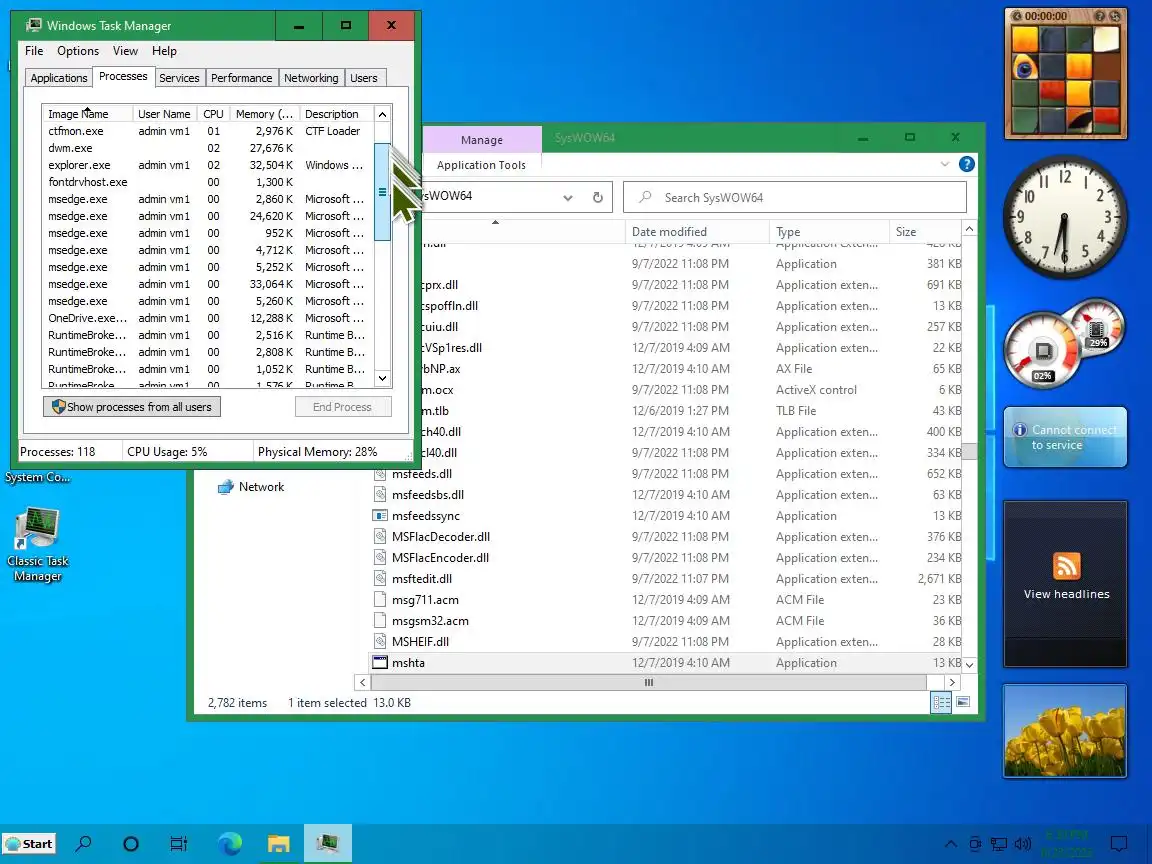
Task: Select ctfmon.exe process row
Action: coord(207,131)
